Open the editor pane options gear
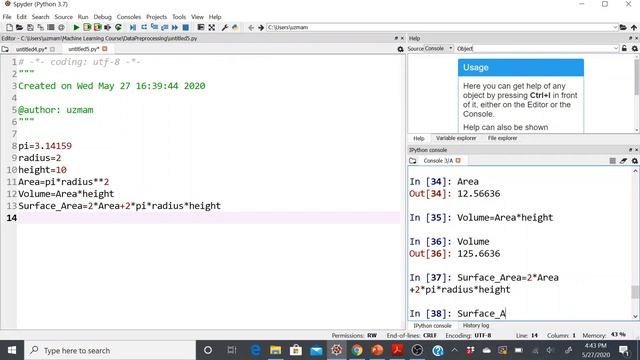 [400, 49]
